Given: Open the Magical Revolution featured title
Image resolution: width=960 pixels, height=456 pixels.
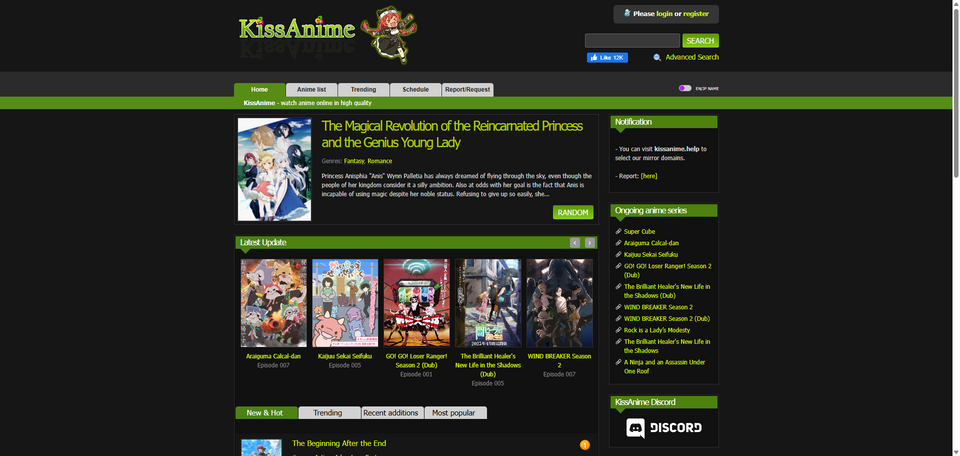Looking at the screenshot, I should [x=452, y=135].
